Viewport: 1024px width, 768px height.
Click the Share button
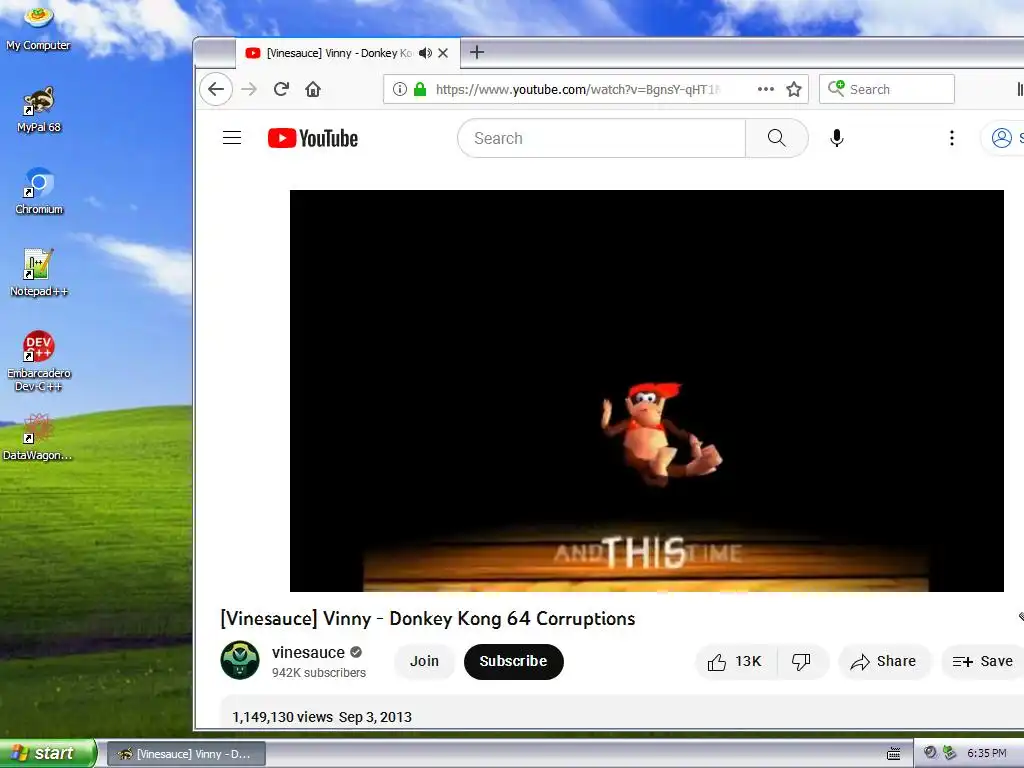[x=884, y=662]
